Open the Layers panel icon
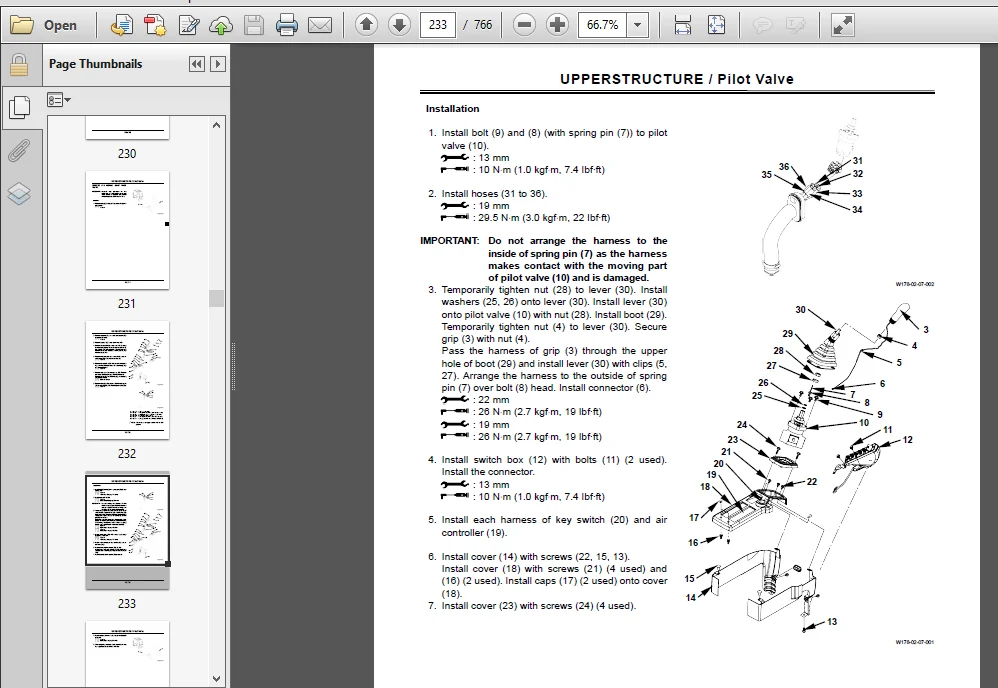The height and width of the screenshot is (688, 998). 19,193
